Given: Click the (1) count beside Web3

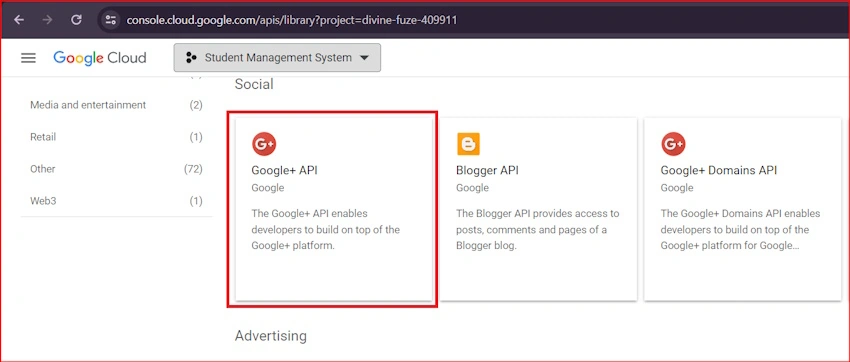Looking at the screenshot, I should coord(196,201).
